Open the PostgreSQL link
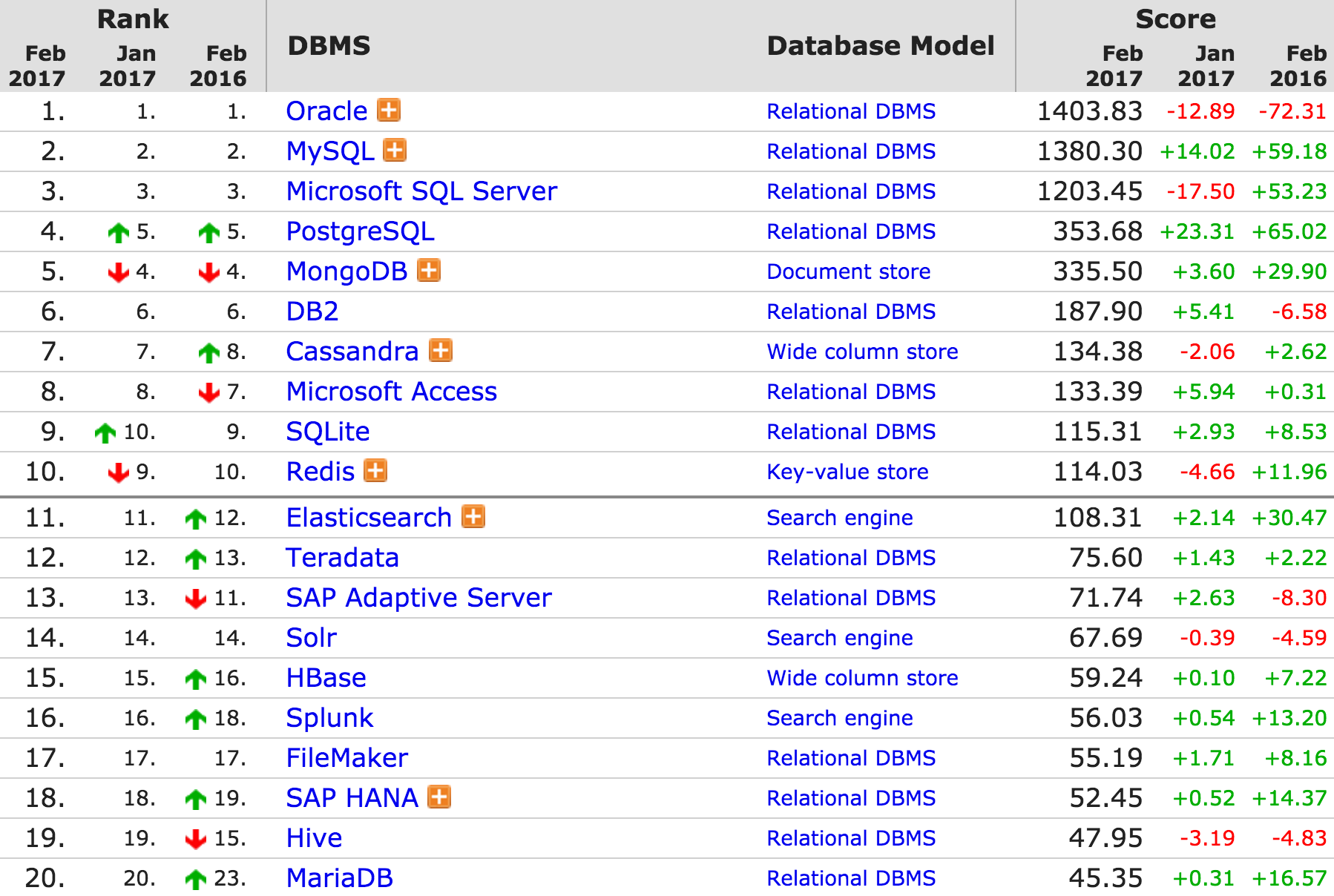The height and width of the screenshot is (896, 1334). tap(361, 231)
